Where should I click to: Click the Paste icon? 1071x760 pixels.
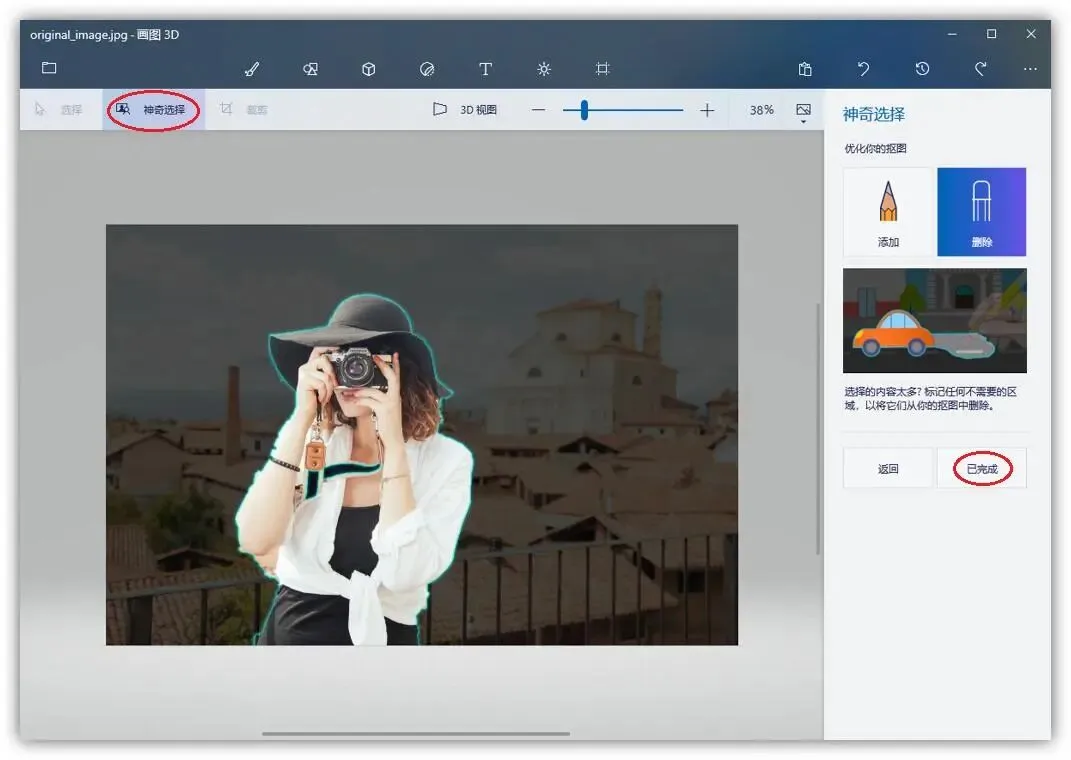[x=805, y=69]
